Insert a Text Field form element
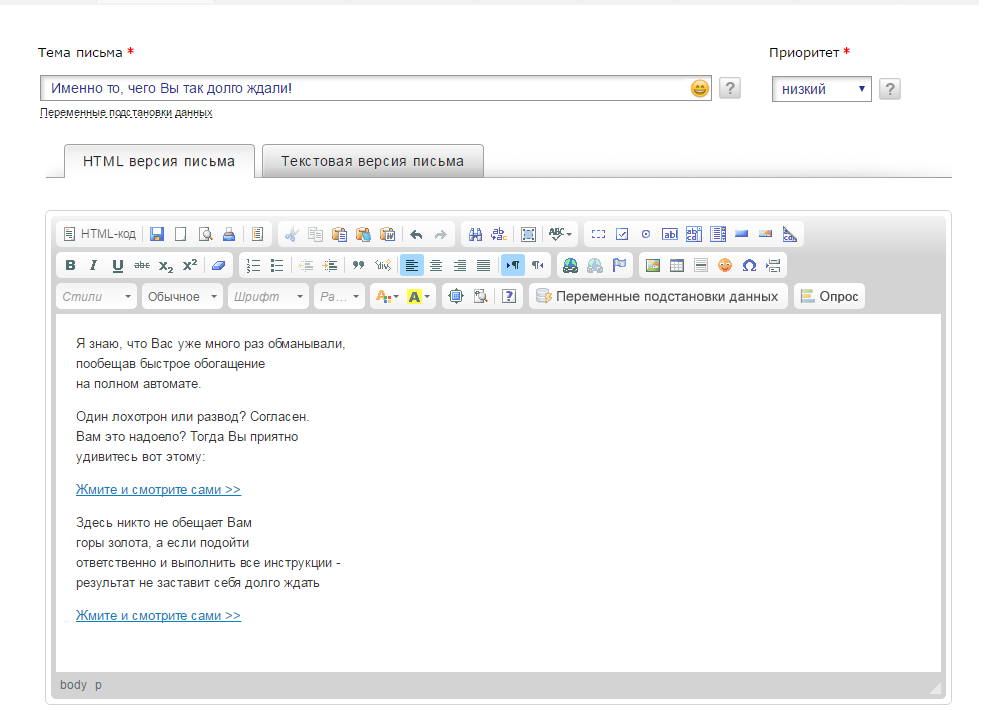994x710 pixels. coord(669,235)
